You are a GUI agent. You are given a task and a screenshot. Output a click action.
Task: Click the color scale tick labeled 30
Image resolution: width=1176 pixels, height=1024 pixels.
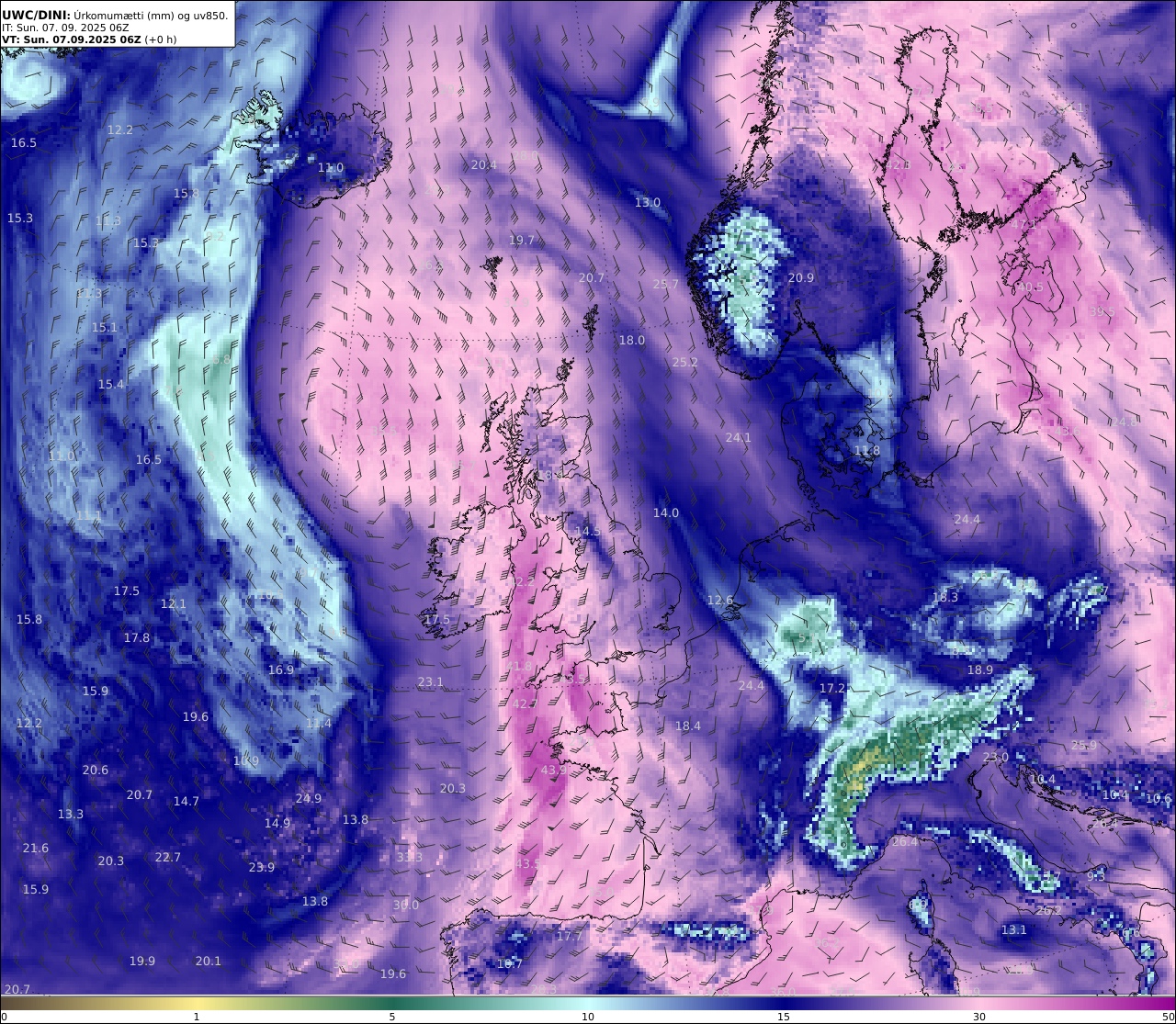click(979, 1017)
